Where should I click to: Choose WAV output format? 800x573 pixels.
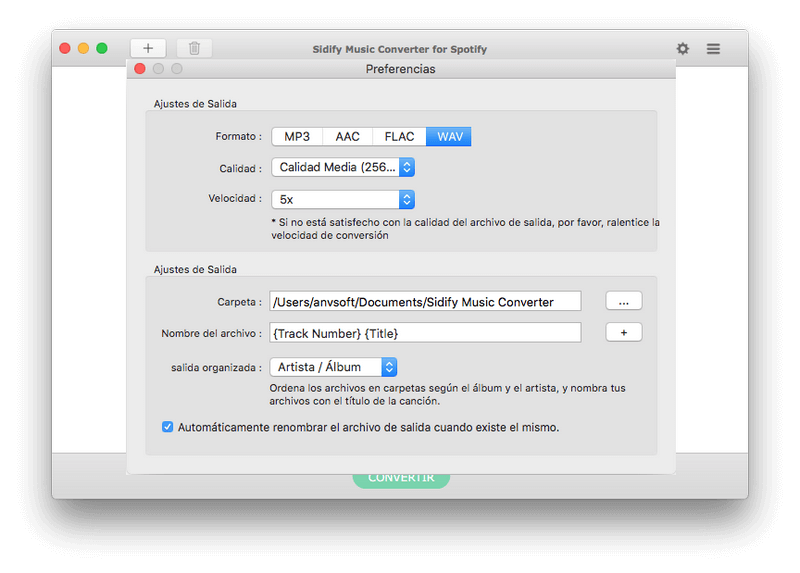(x=449, y=137)
